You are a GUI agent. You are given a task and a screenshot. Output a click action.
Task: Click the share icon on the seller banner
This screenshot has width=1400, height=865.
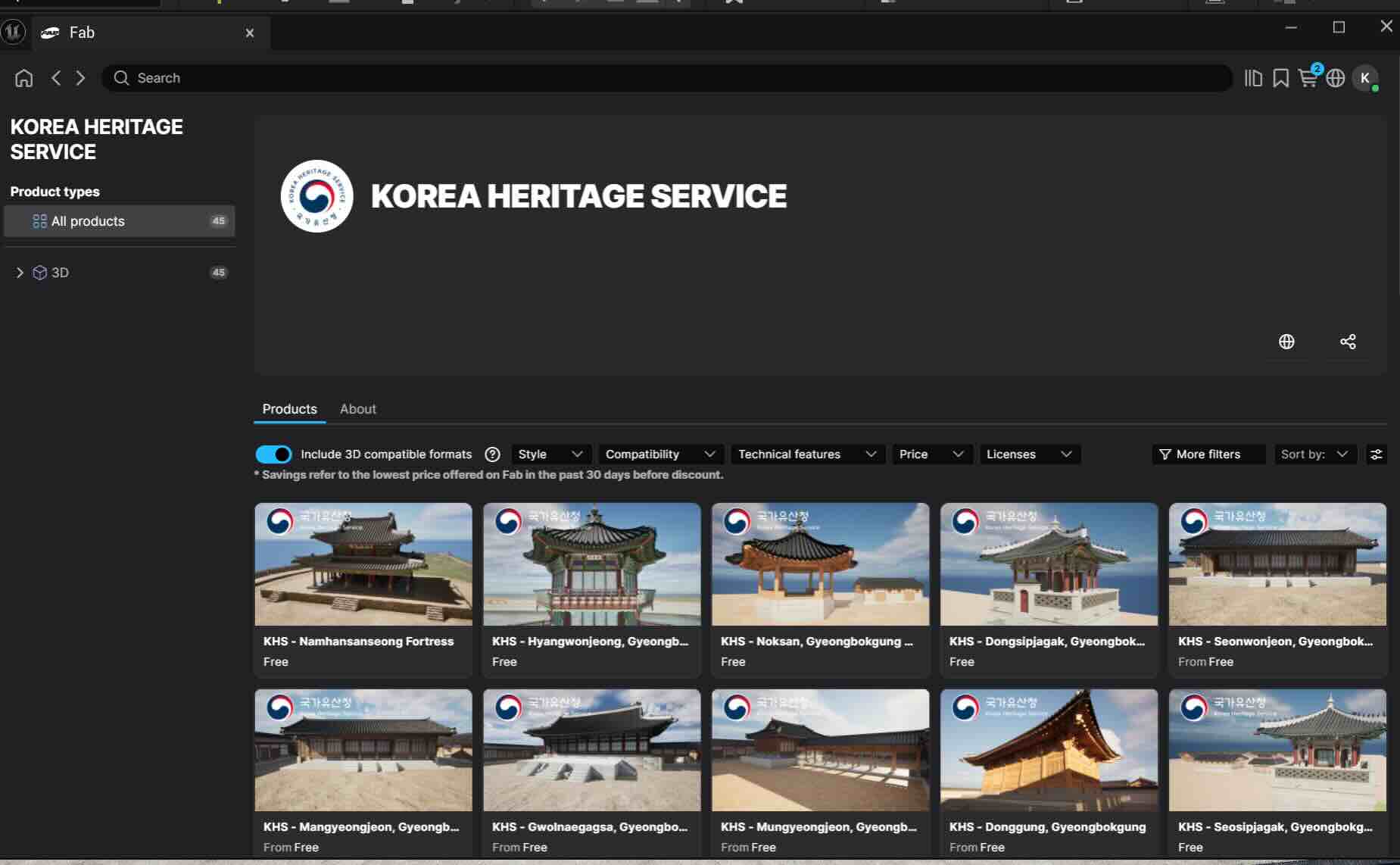pyautogui.click(x=1347, y=342)
